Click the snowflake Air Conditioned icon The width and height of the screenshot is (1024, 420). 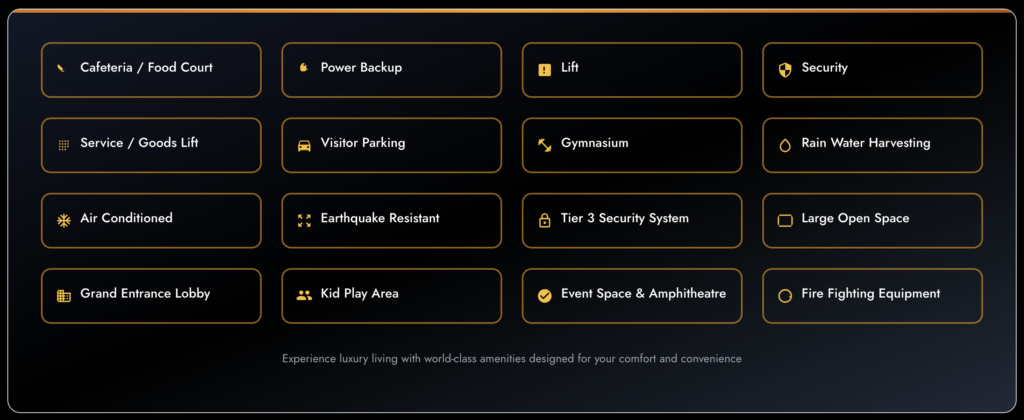pos(63,220)
